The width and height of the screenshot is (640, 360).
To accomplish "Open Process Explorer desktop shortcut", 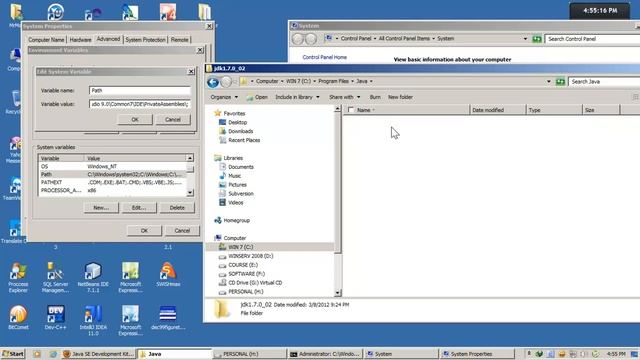I will pyautogui.click(x=18, y=277).
